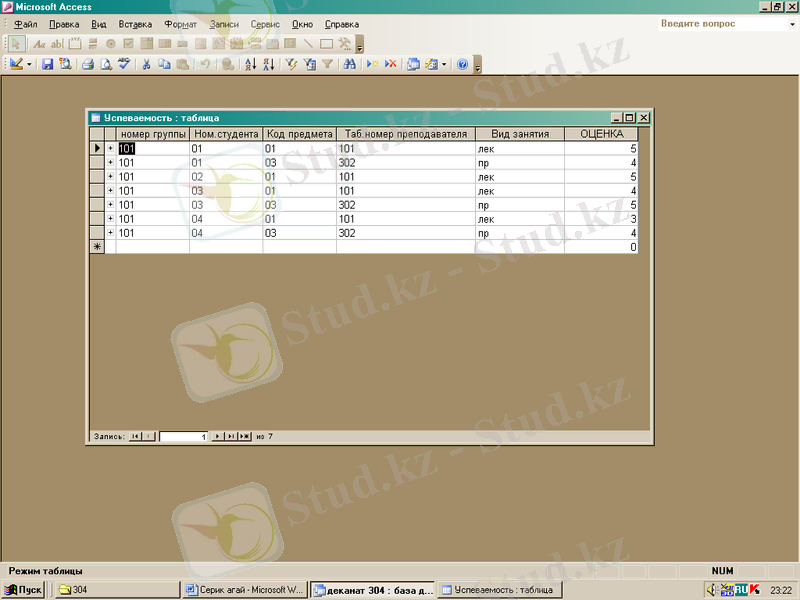Click the "ОЦЕНКА" column header
The width and height of the screenshot is (800, 600).
(601, 133)
